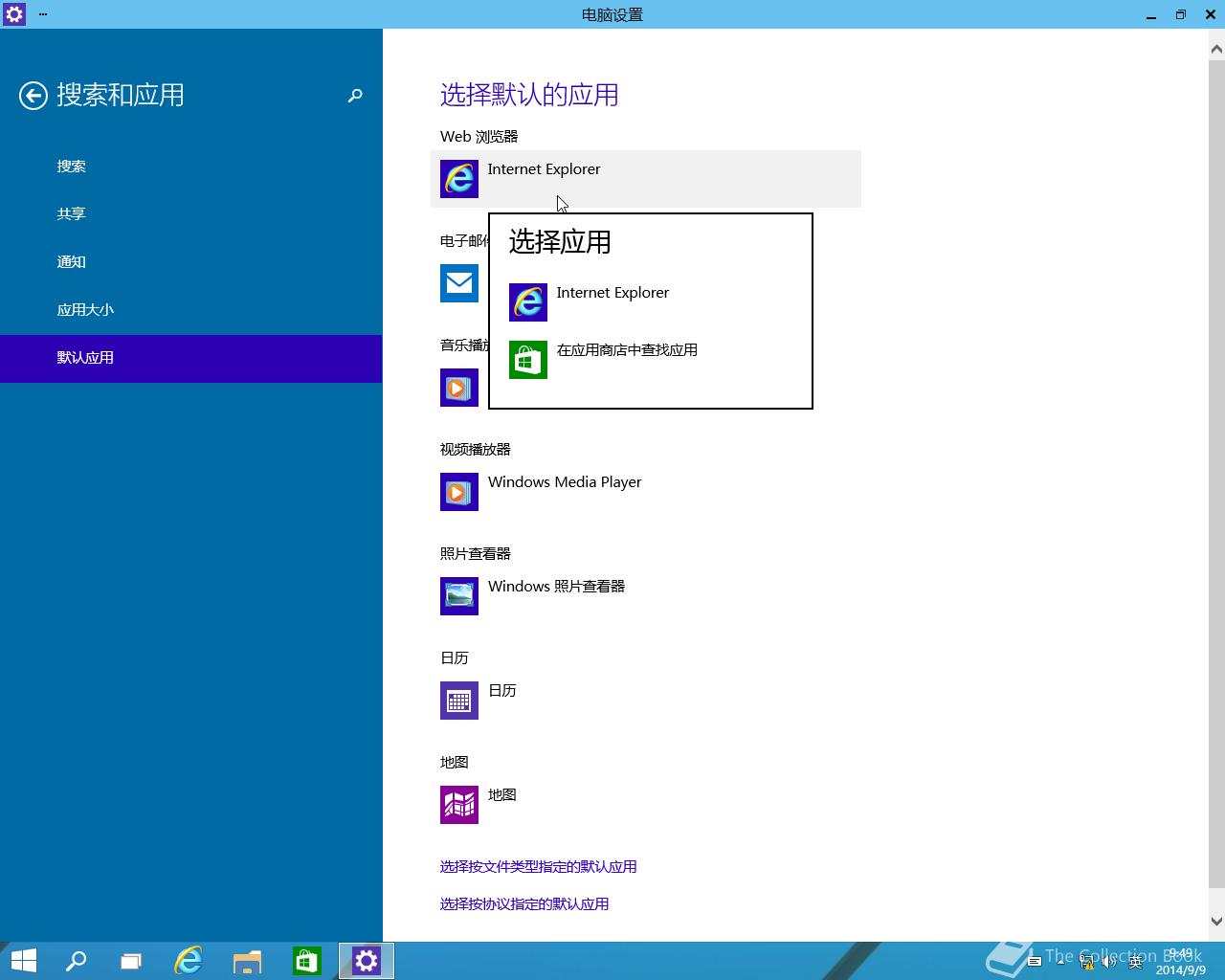Click the Windows 照片查看器 label
Image resolution: width=1225 pixels, height=980 pixels.
[x=556, y=587]
